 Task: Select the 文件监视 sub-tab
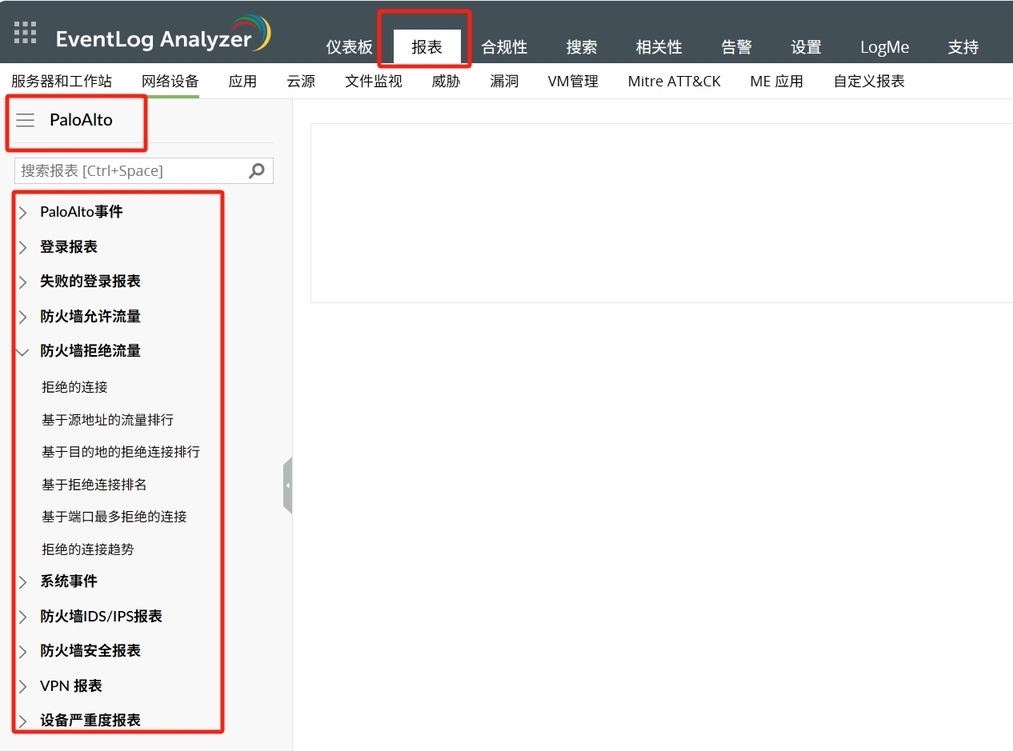pos(373,81)
